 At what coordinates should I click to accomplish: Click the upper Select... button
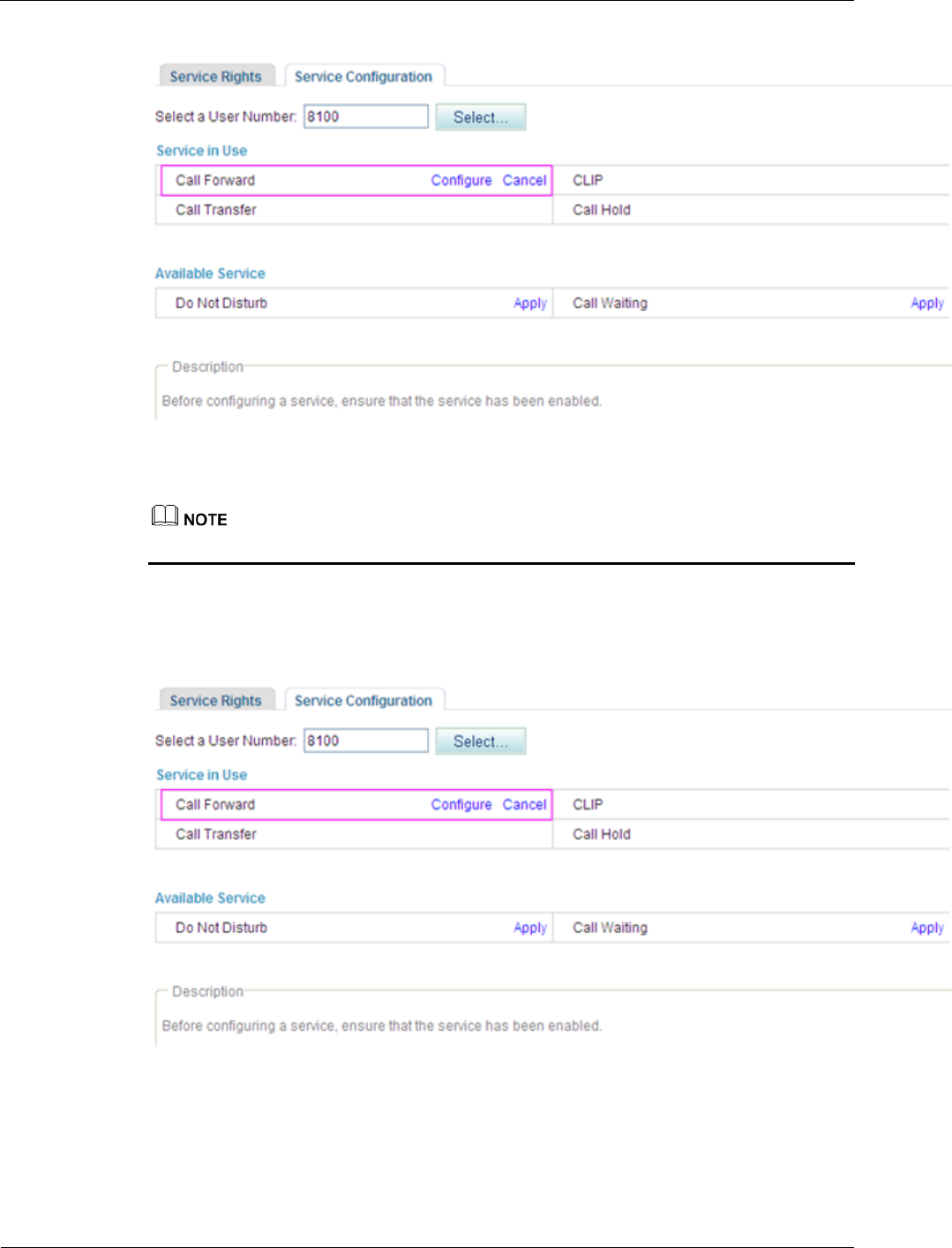point(481,117)
